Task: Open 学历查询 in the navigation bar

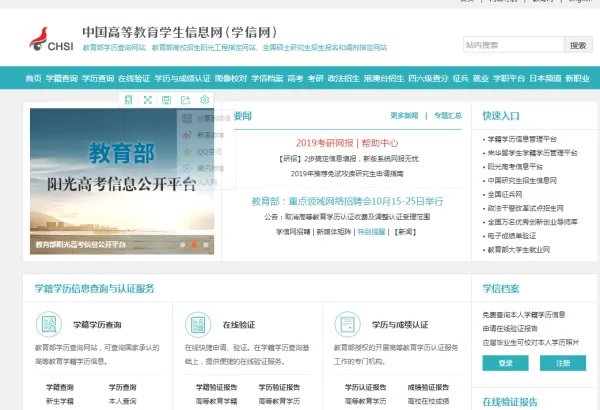Action: pos(98,78)
